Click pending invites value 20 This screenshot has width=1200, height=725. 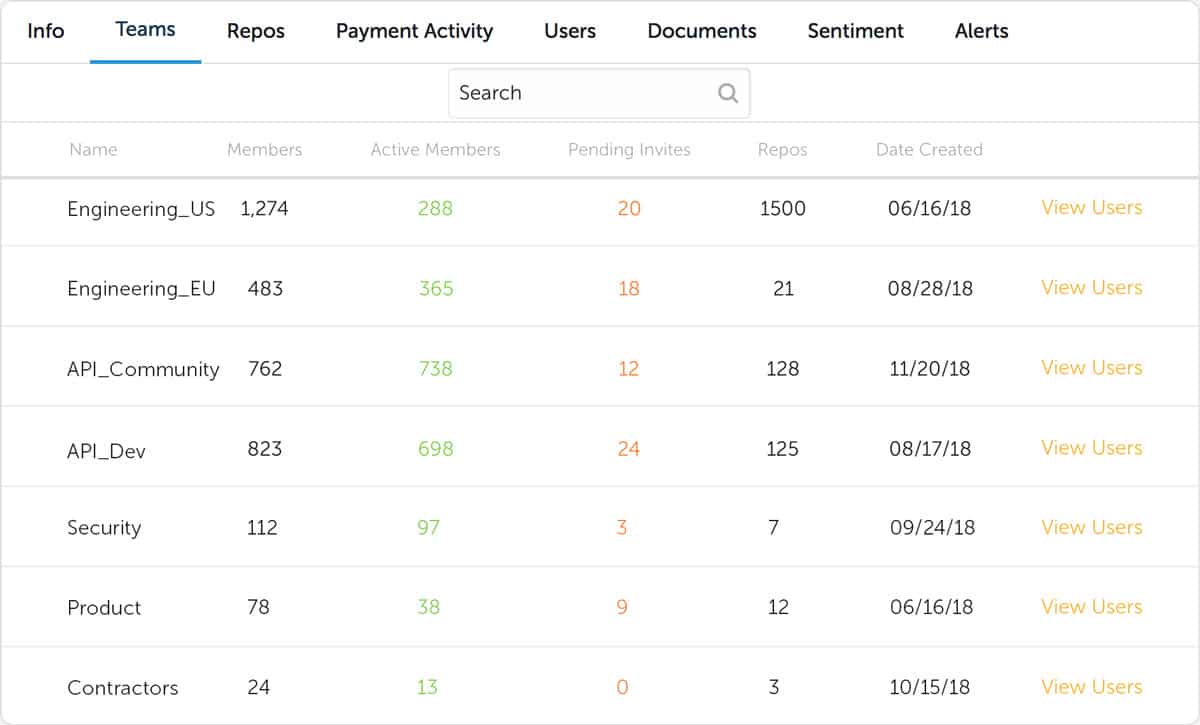(x=629, y=208)
